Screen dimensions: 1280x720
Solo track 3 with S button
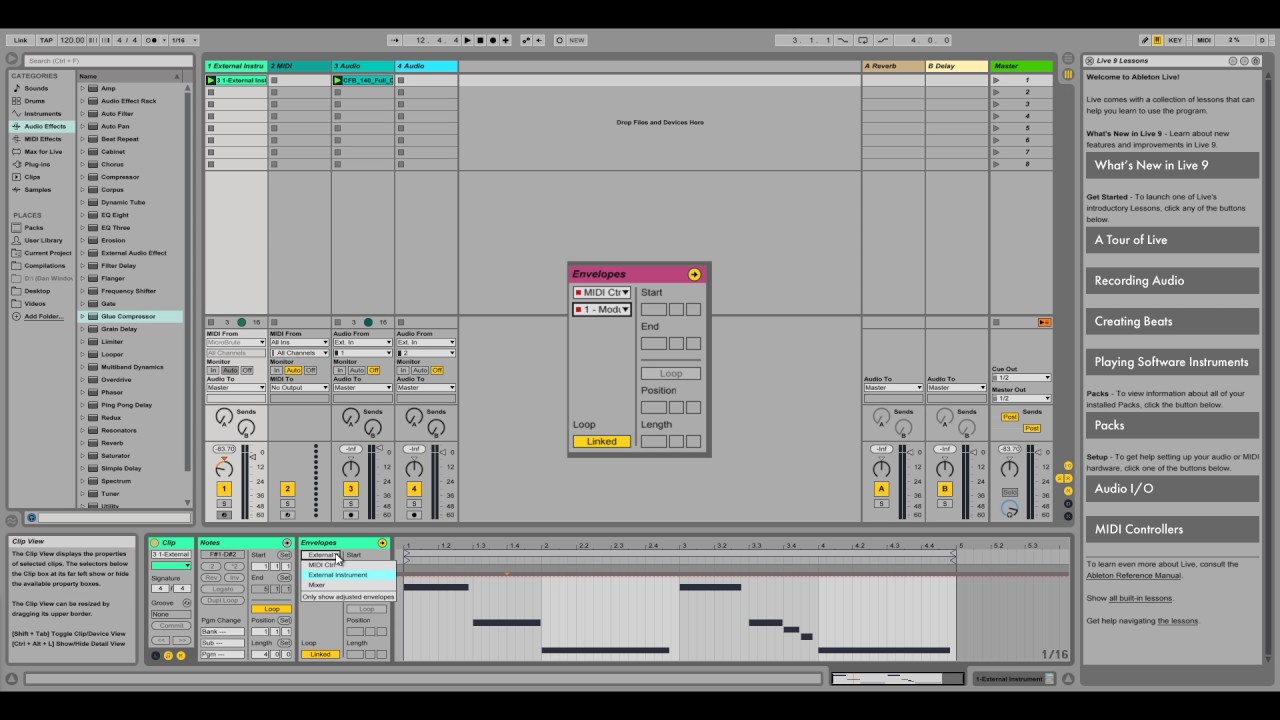coord(351,503)
